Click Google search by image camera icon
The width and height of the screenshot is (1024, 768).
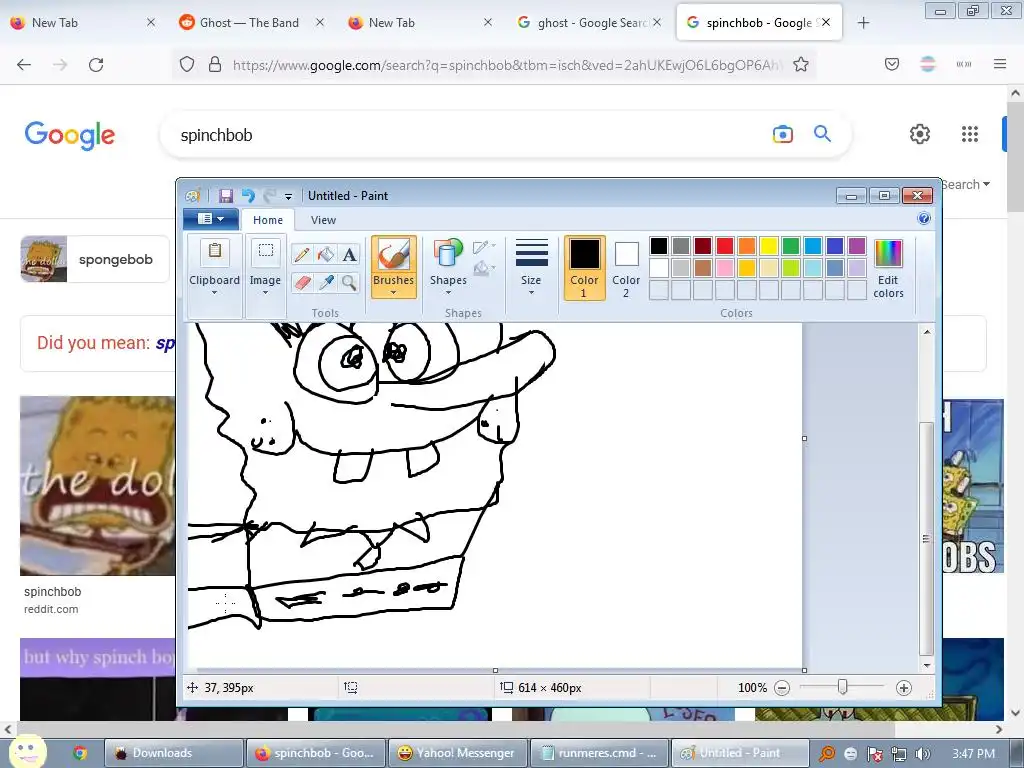click(x=782, y=135)
